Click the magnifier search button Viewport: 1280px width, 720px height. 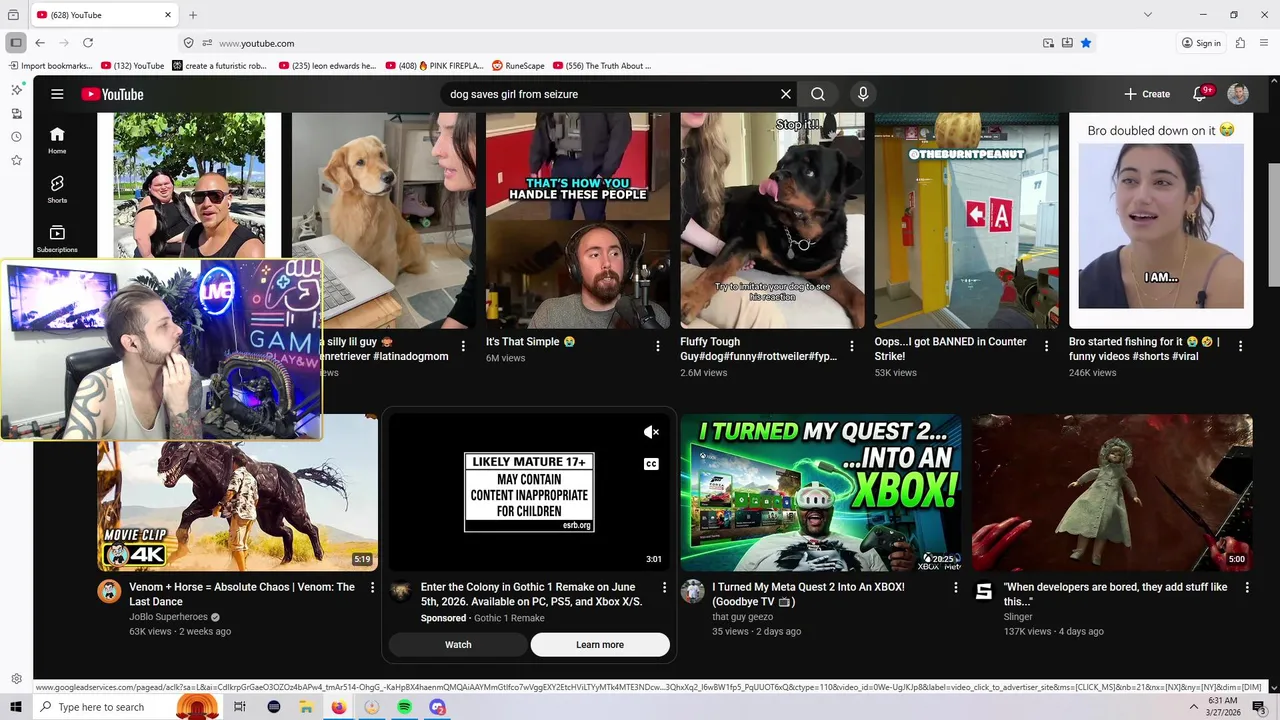(818, 94)
